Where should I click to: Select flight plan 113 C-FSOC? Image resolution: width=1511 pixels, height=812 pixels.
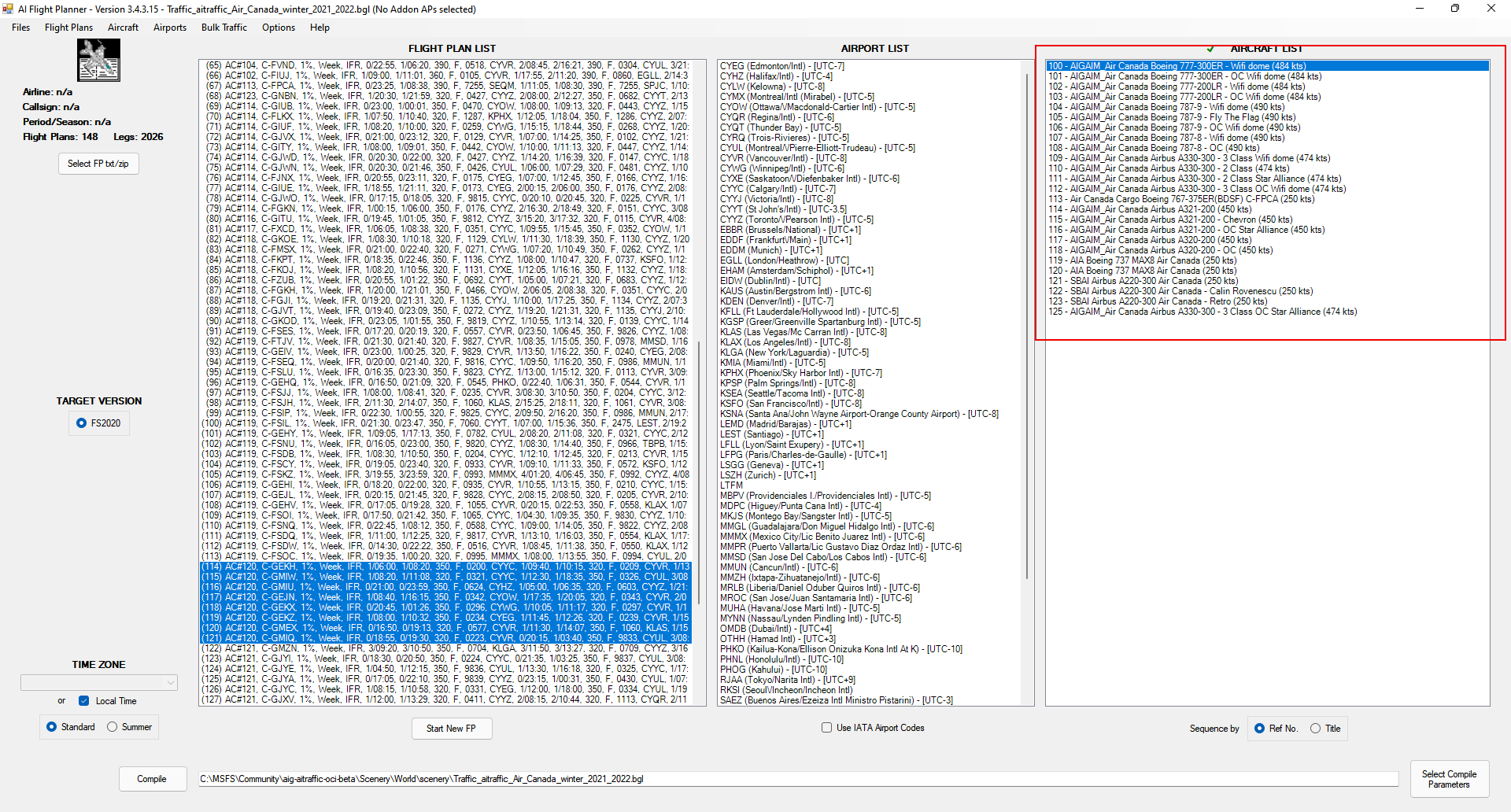coord(445,556)
